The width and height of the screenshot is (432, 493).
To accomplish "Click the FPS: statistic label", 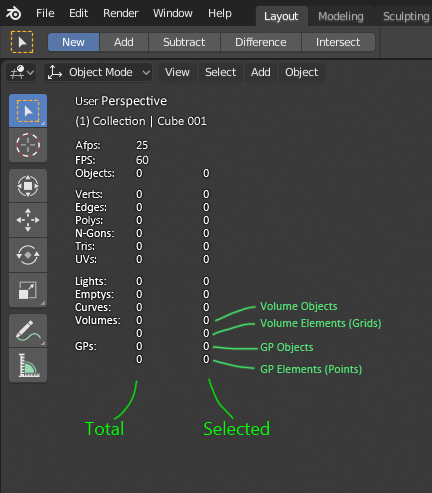I will [85, 160].
